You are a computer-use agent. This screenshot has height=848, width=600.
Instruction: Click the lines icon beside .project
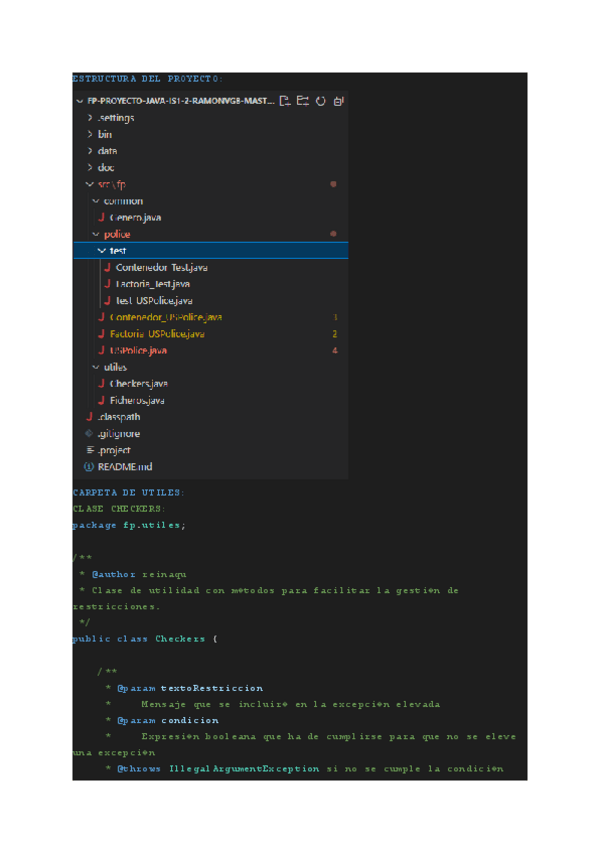point(89,451)
